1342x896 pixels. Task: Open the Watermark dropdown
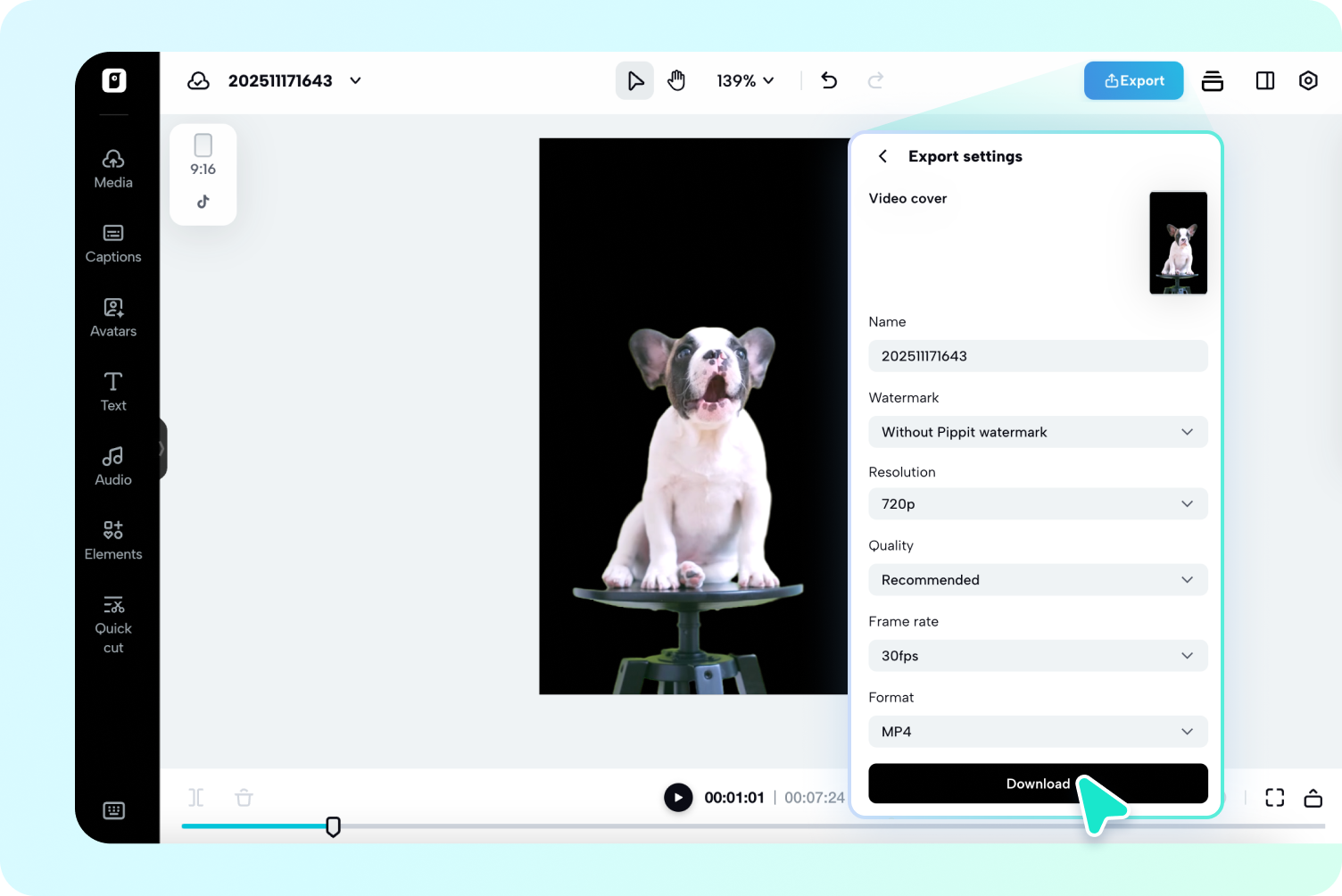(1038, 432)
